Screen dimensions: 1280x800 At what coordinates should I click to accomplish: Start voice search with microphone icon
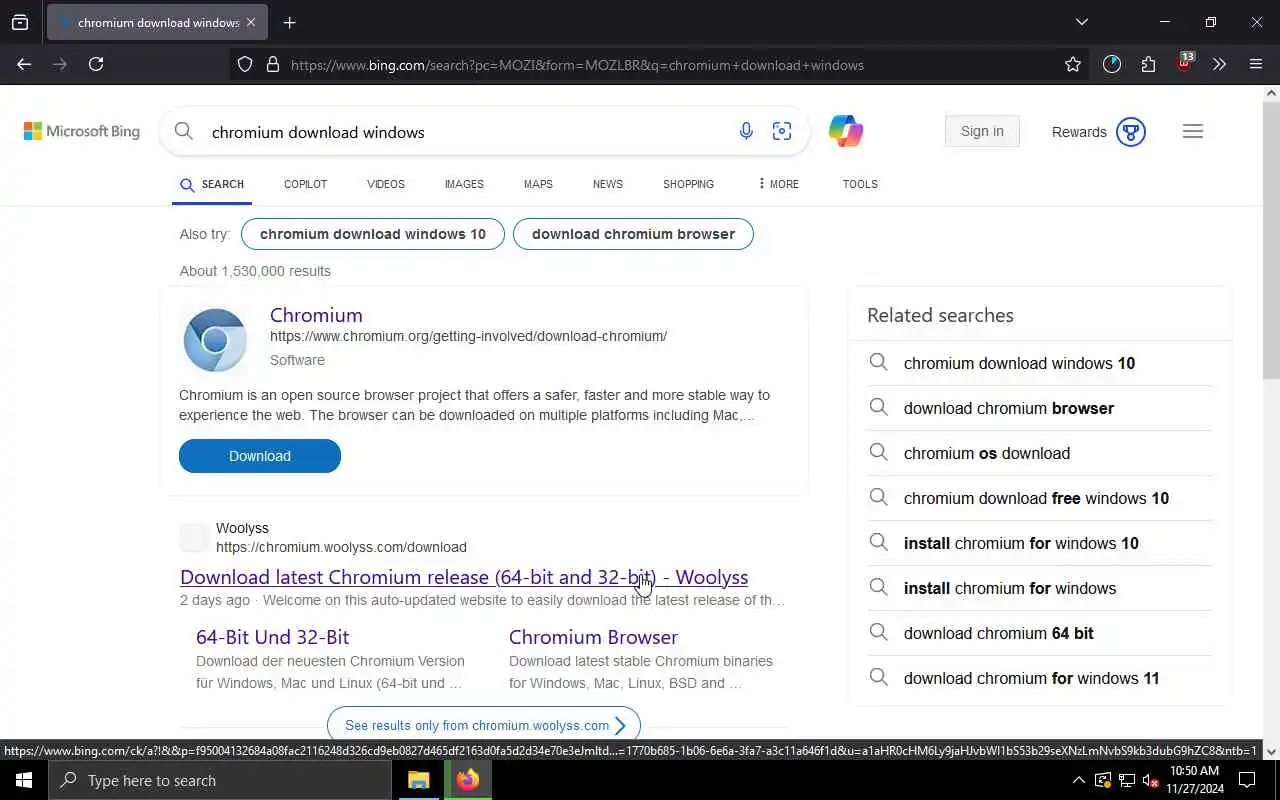(x=746, y=131)
